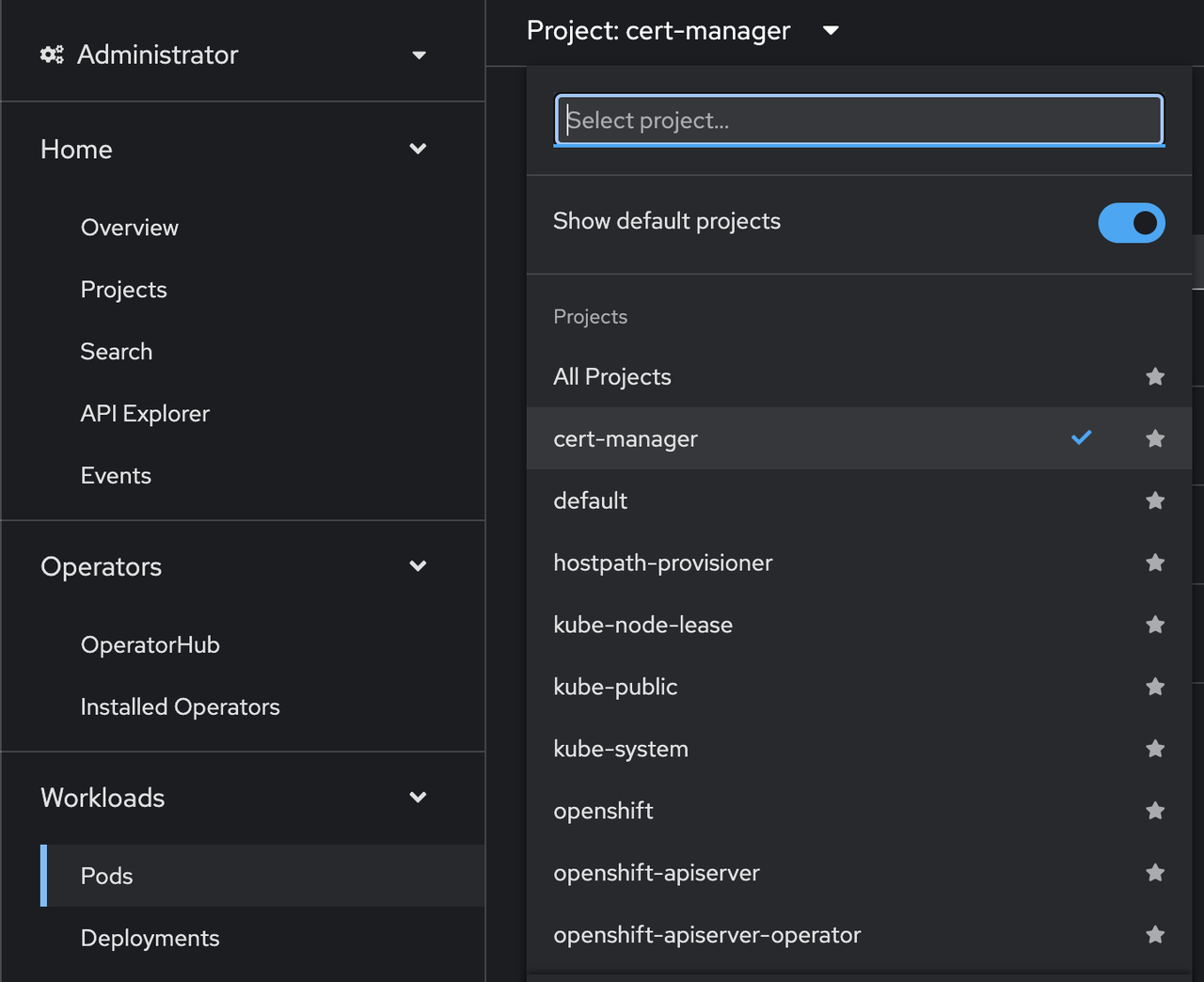1204x982 pixels.
Task: Switch to the Pods page
Action: point(105,876)
